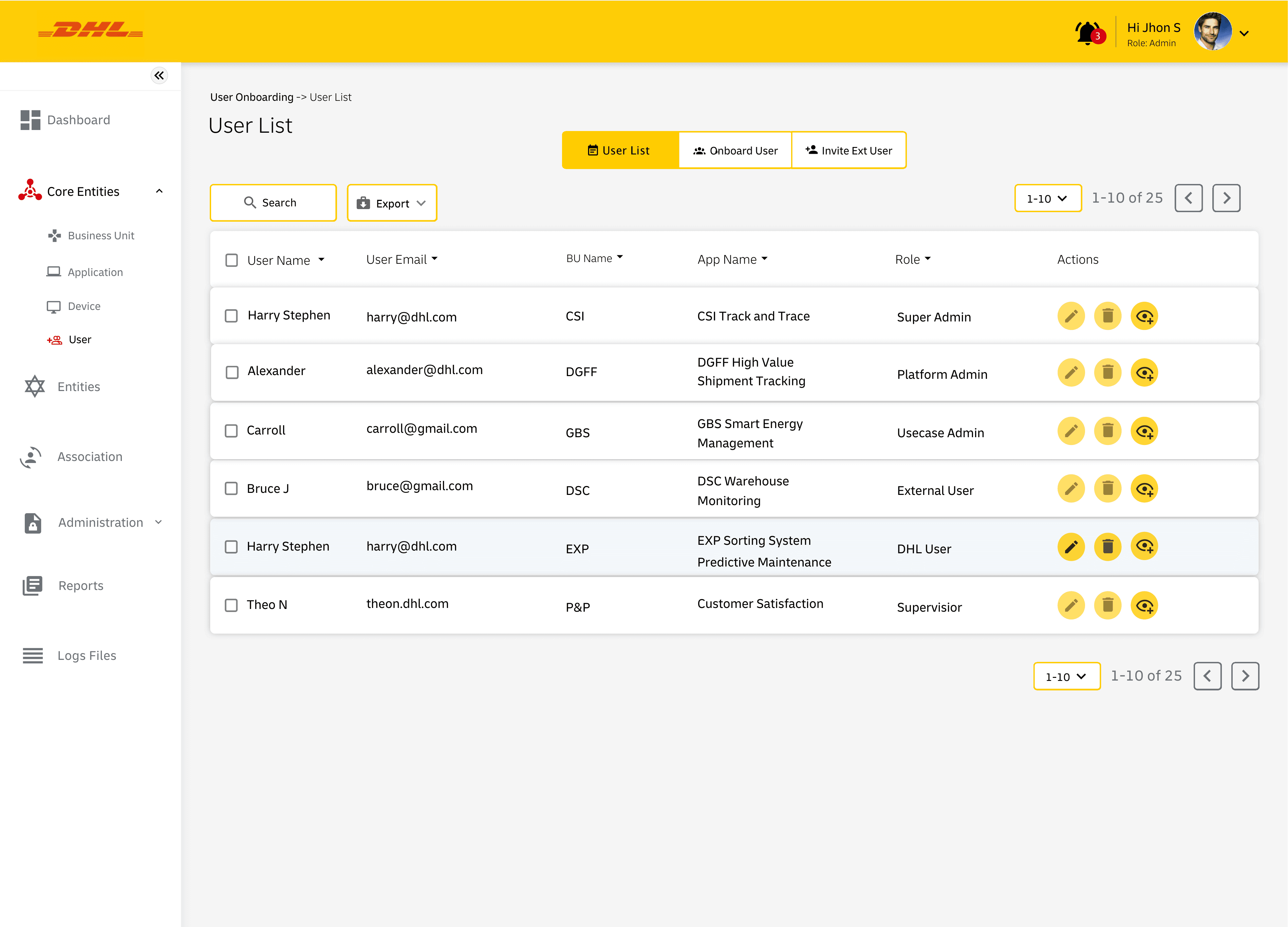1288x927 pixels.
Task: Open the profile dropdown chevron
Action: coord(1244,34)
